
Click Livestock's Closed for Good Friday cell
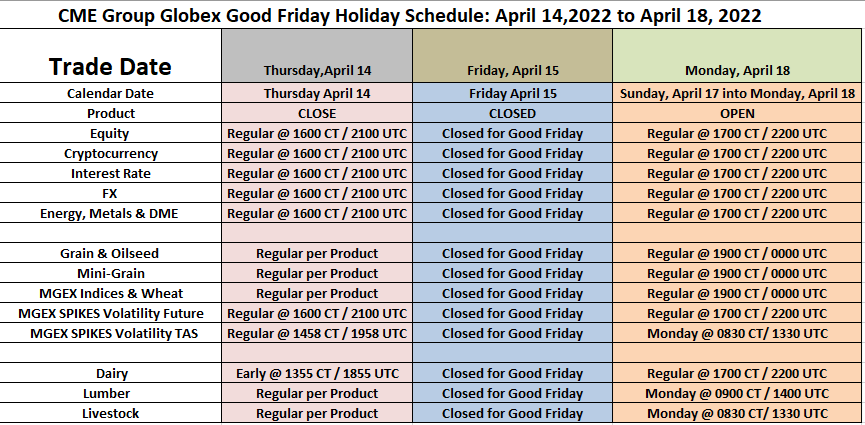click(x=512, y=413)
